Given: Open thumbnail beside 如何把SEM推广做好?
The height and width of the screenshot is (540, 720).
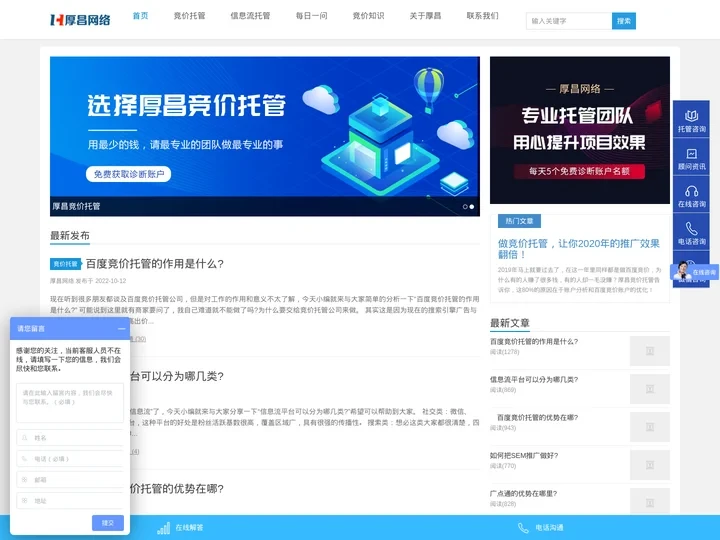Looking at the screenshot, I should click(649, 465).
